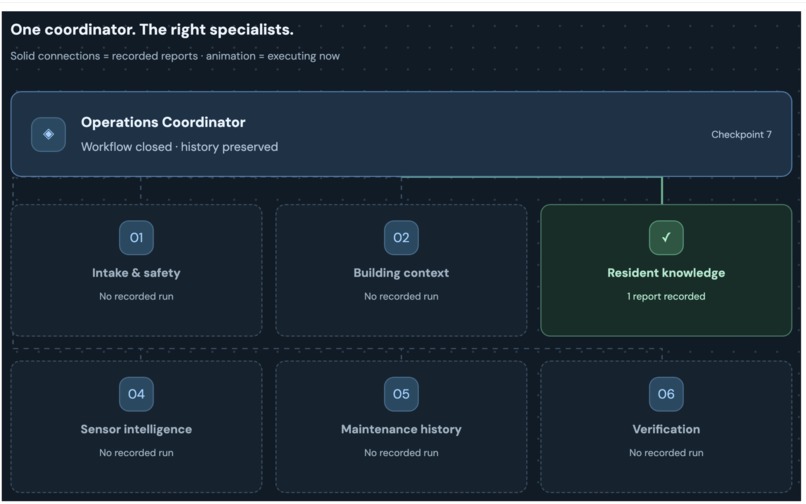Select the 02 badge on Building context
Screen dimensions: 806x504
tap(401, 238)
